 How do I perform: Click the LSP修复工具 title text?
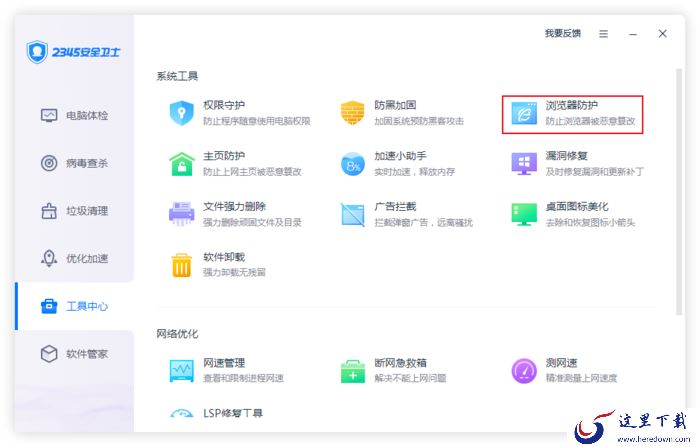point(233,414)
